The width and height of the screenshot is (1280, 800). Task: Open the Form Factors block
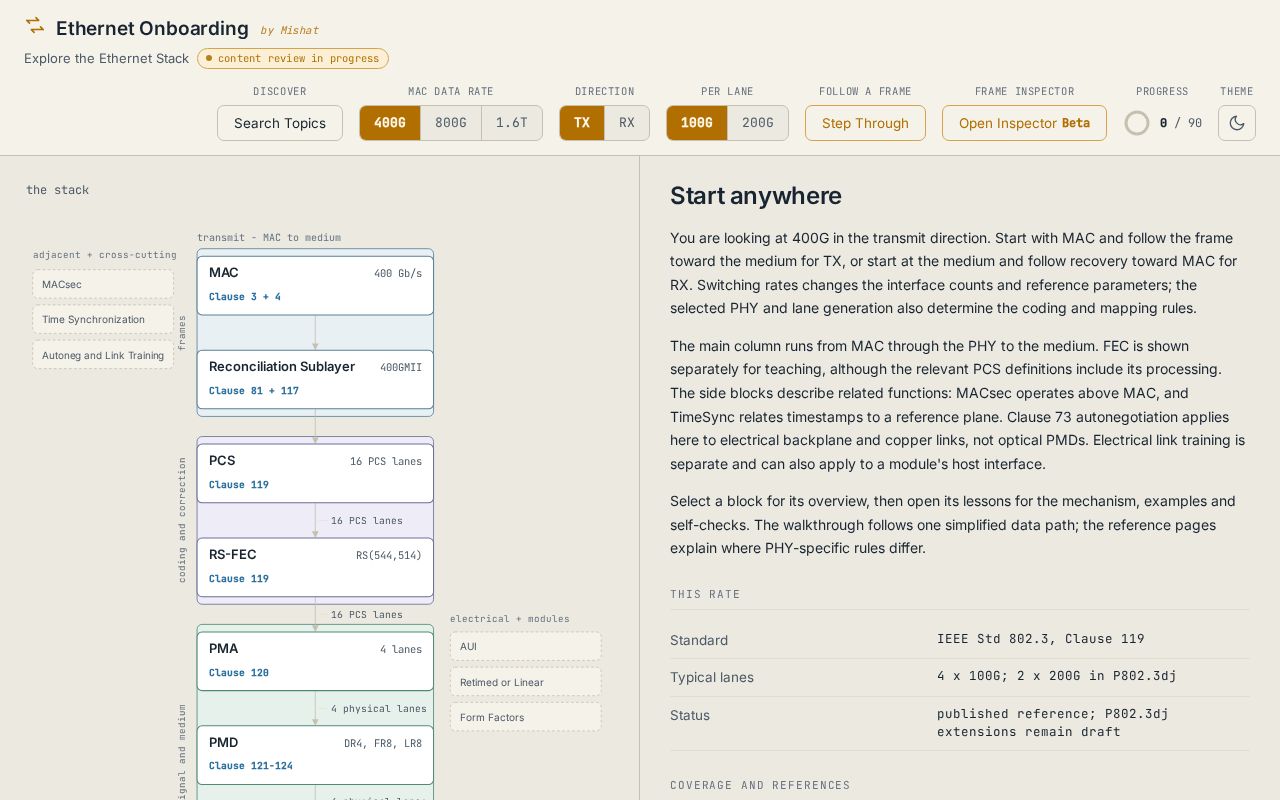click(525, 717)
